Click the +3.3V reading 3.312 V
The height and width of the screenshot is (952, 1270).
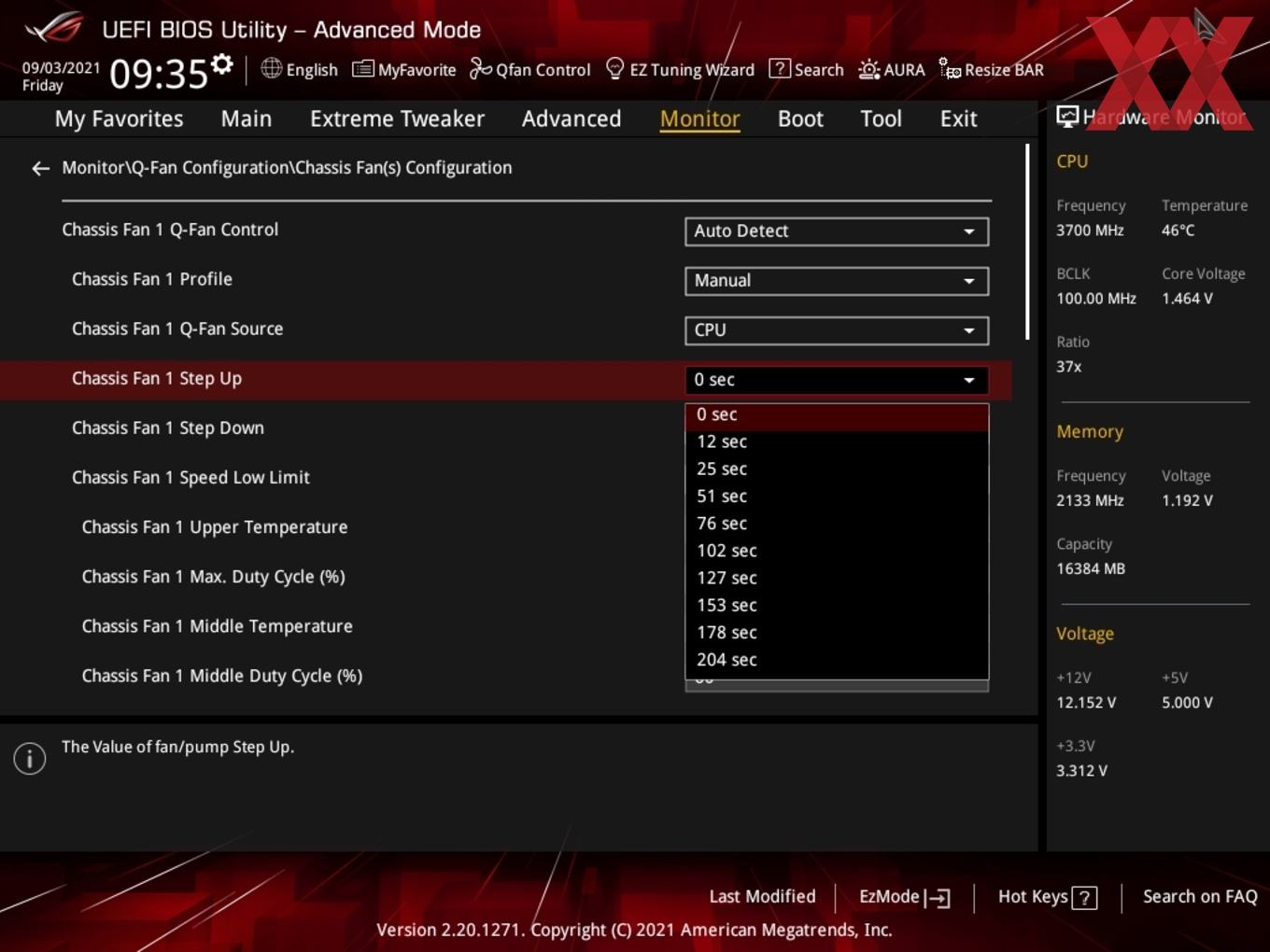tap(1081, 771)
